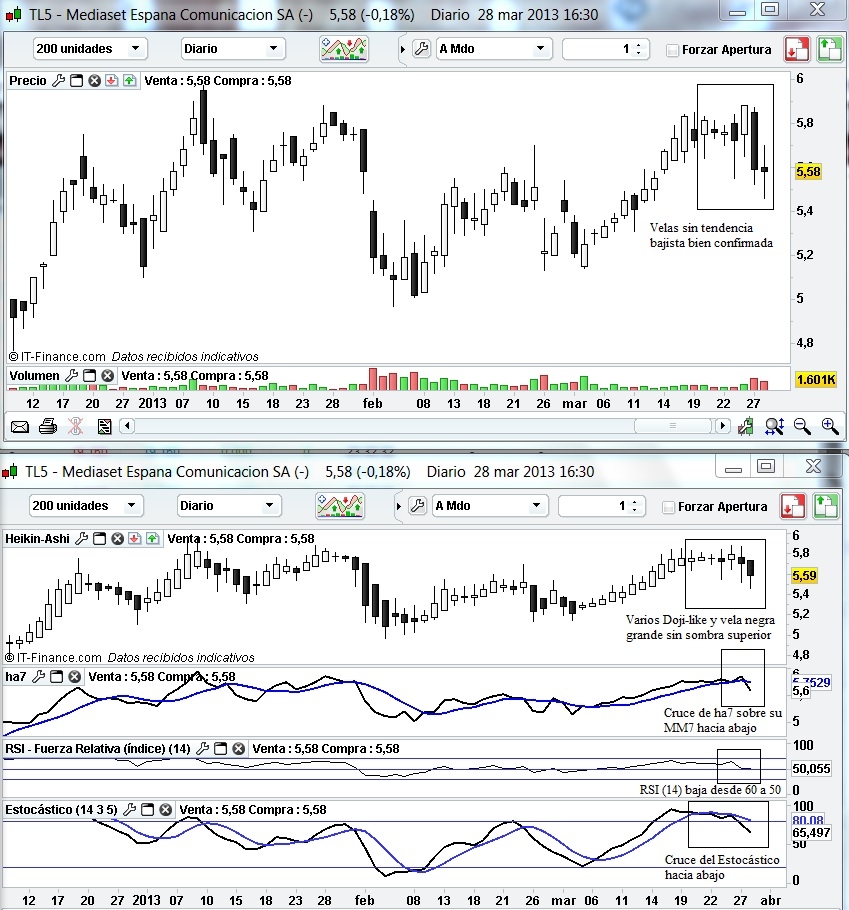This screenshot has height=910, width=849.
Task: Click the green buy arrow in Heikin-Ashi panel
Action: tap(153, 539)
